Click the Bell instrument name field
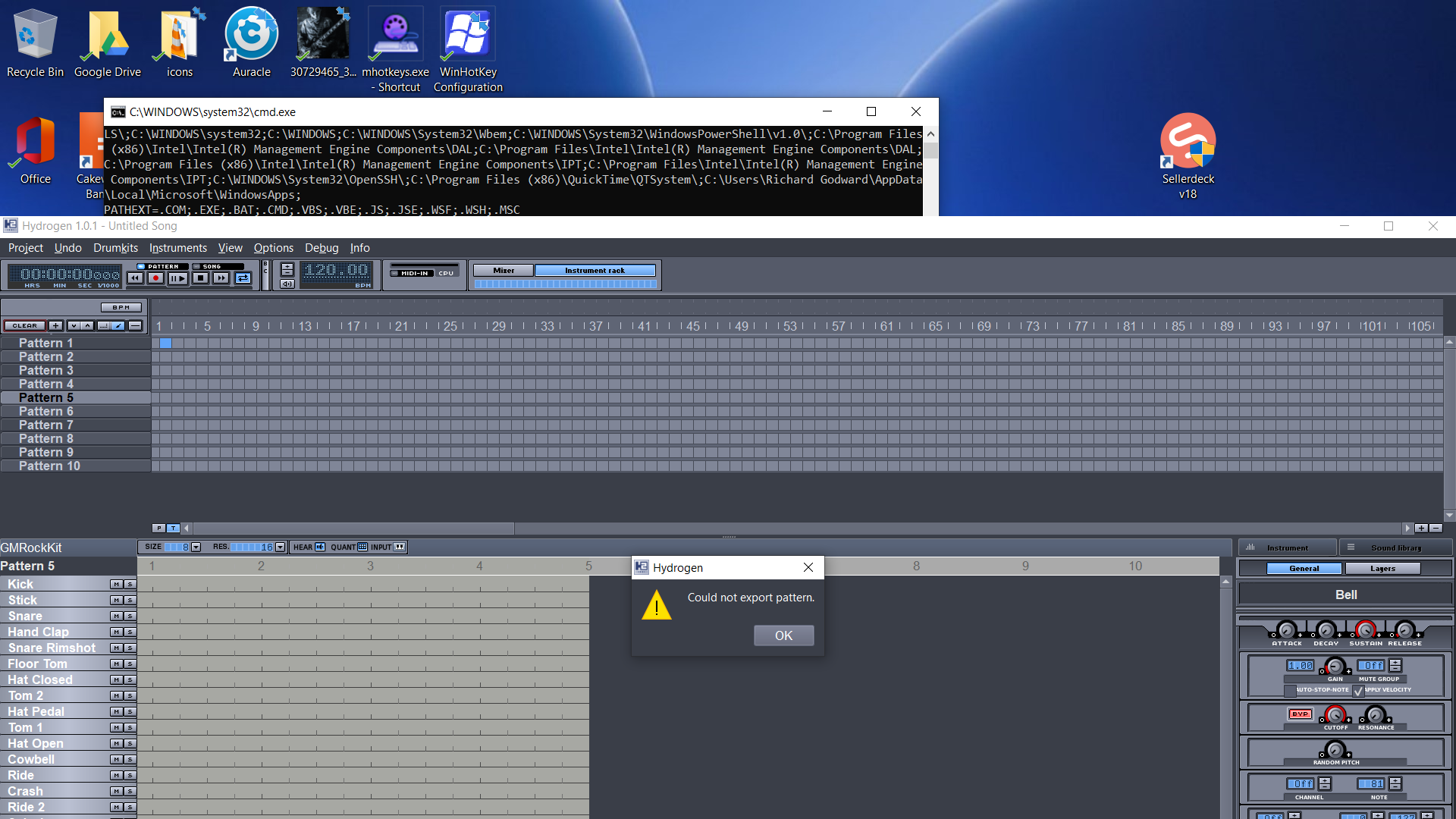Screen dimensions: 1456x819 pos(1345,595)
